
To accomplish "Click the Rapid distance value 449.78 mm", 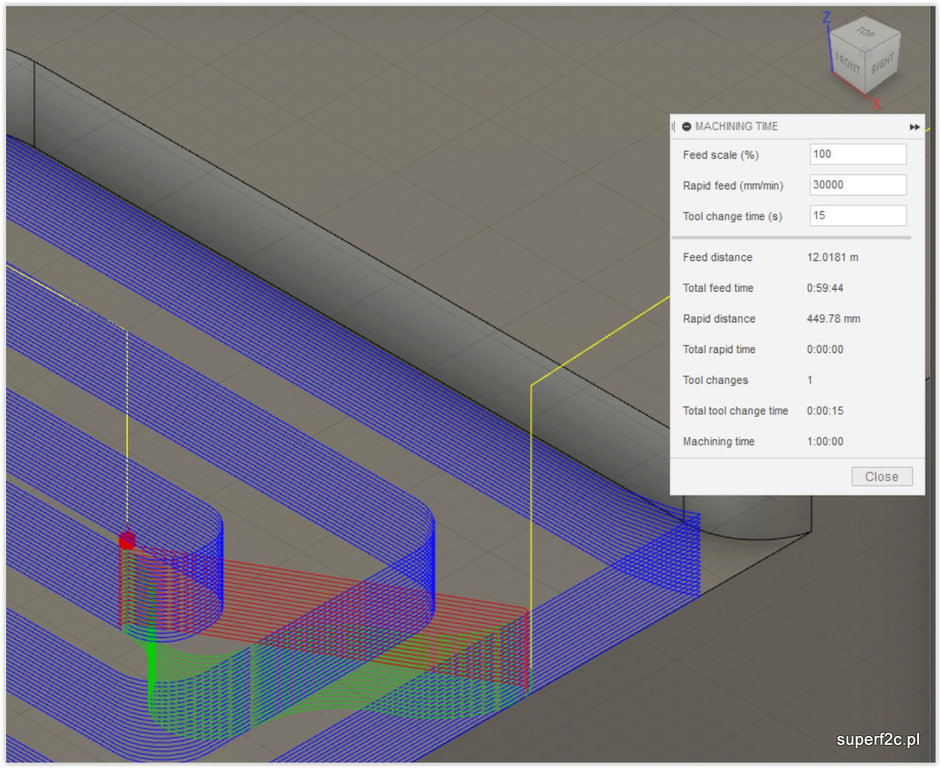I will pos(833,319).
